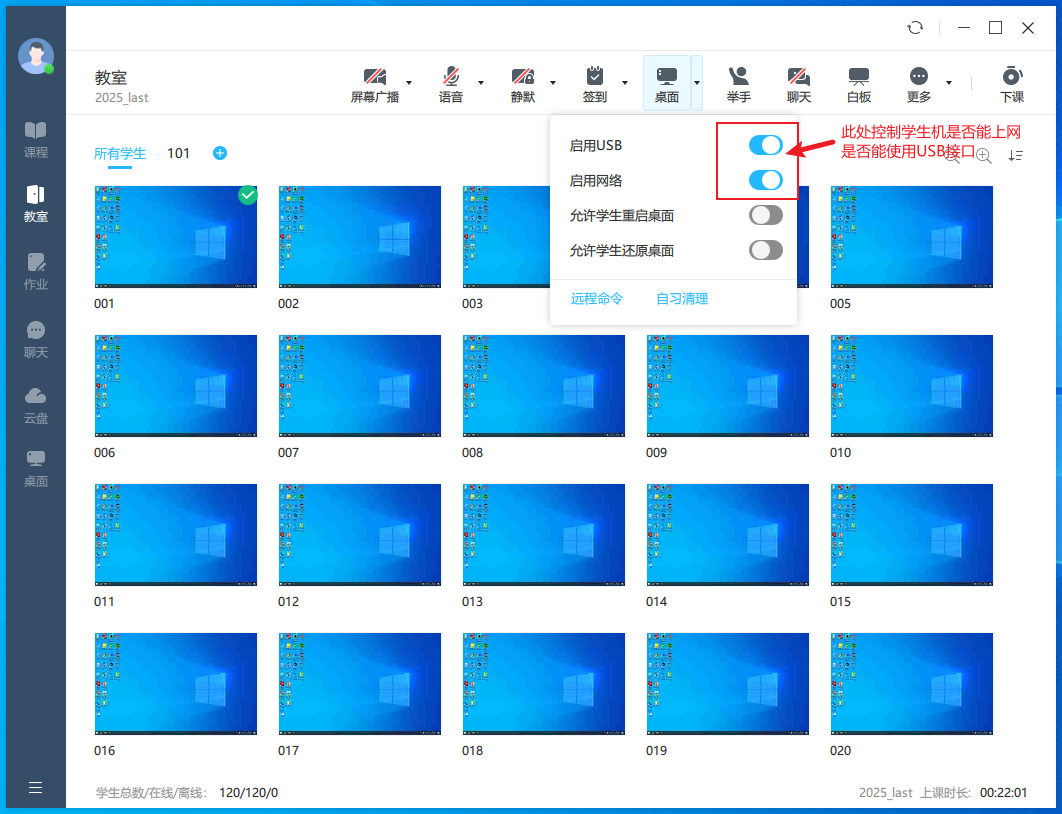1062x814 pixels.
Task: Switch to the 所有学生 tab
Action: (120, 154)
